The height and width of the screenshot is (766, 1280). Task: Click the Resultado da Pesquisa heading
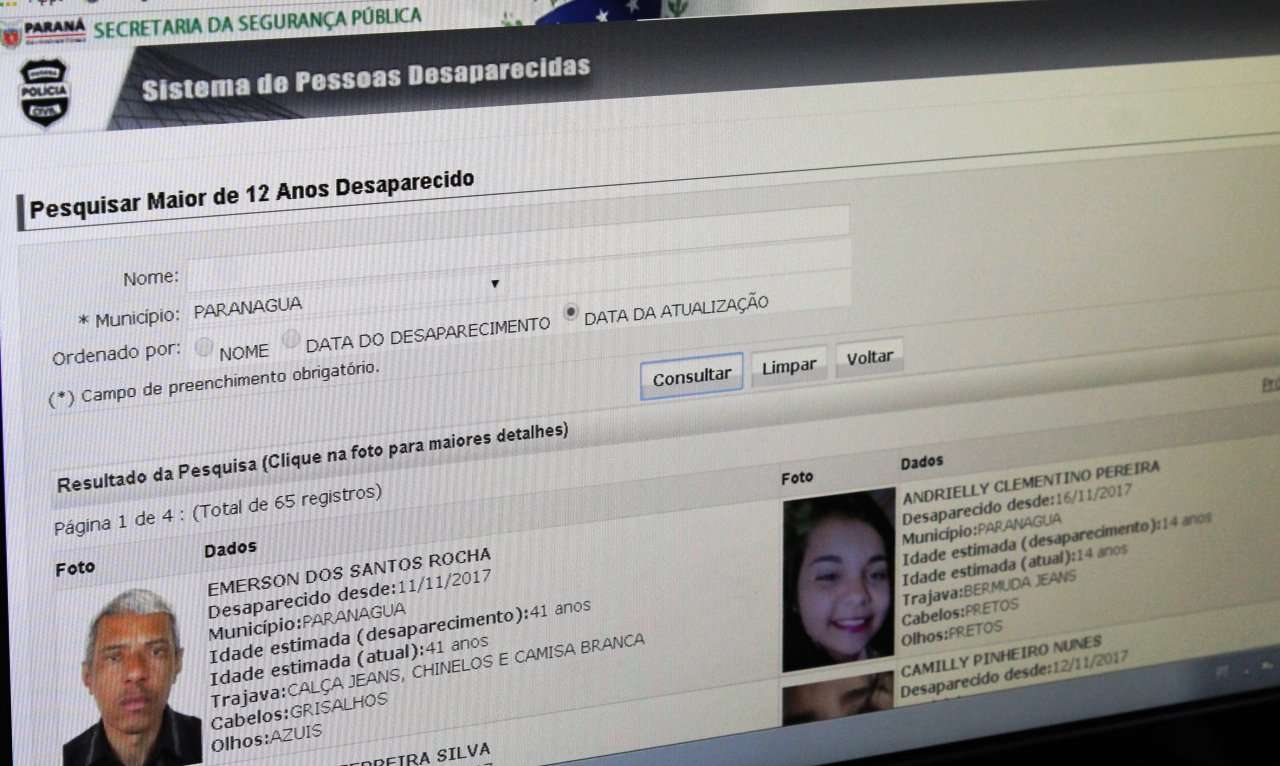pos(312,457)
